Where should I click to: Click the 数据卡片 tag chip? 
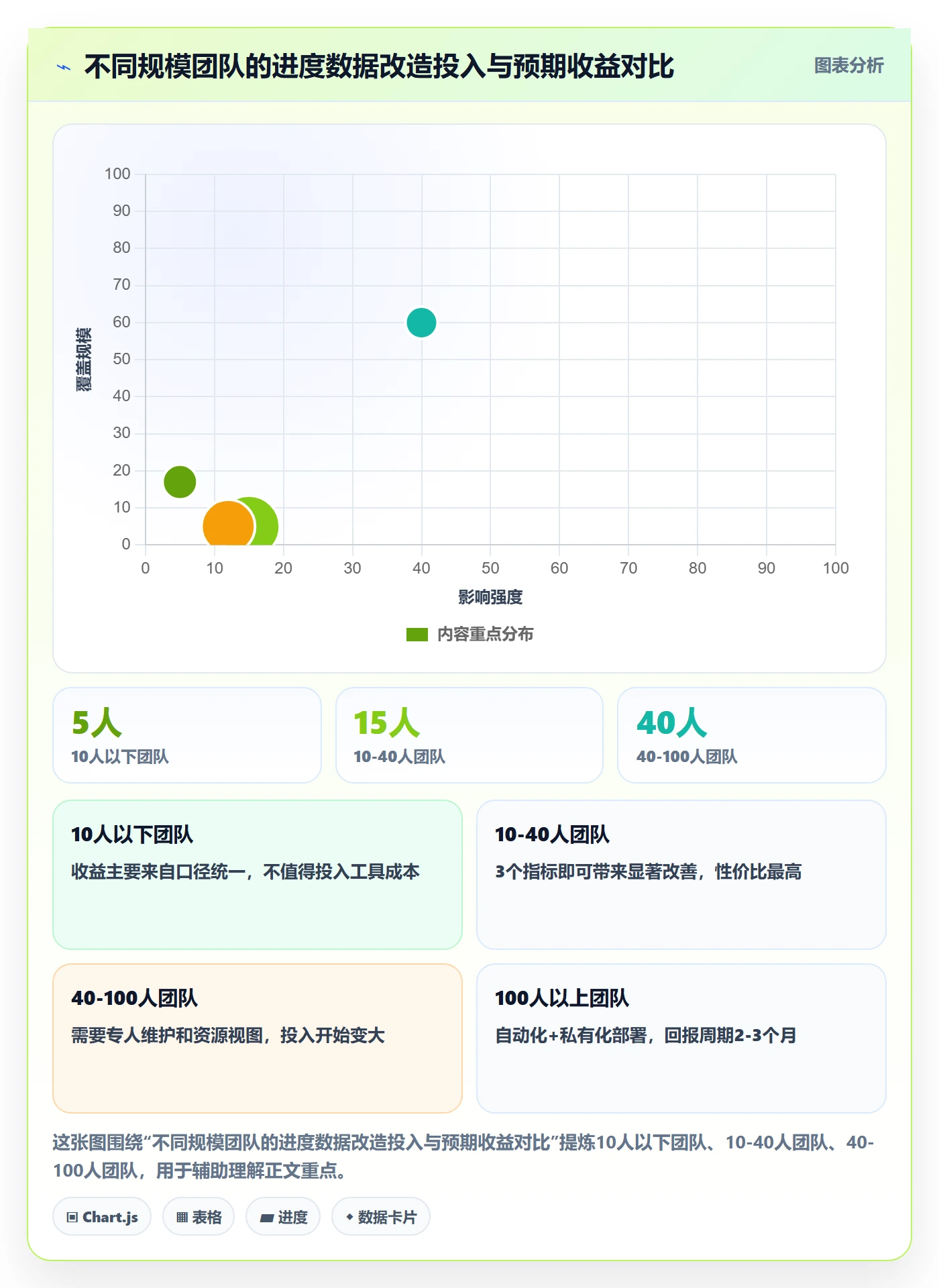tap(381, 1217)
